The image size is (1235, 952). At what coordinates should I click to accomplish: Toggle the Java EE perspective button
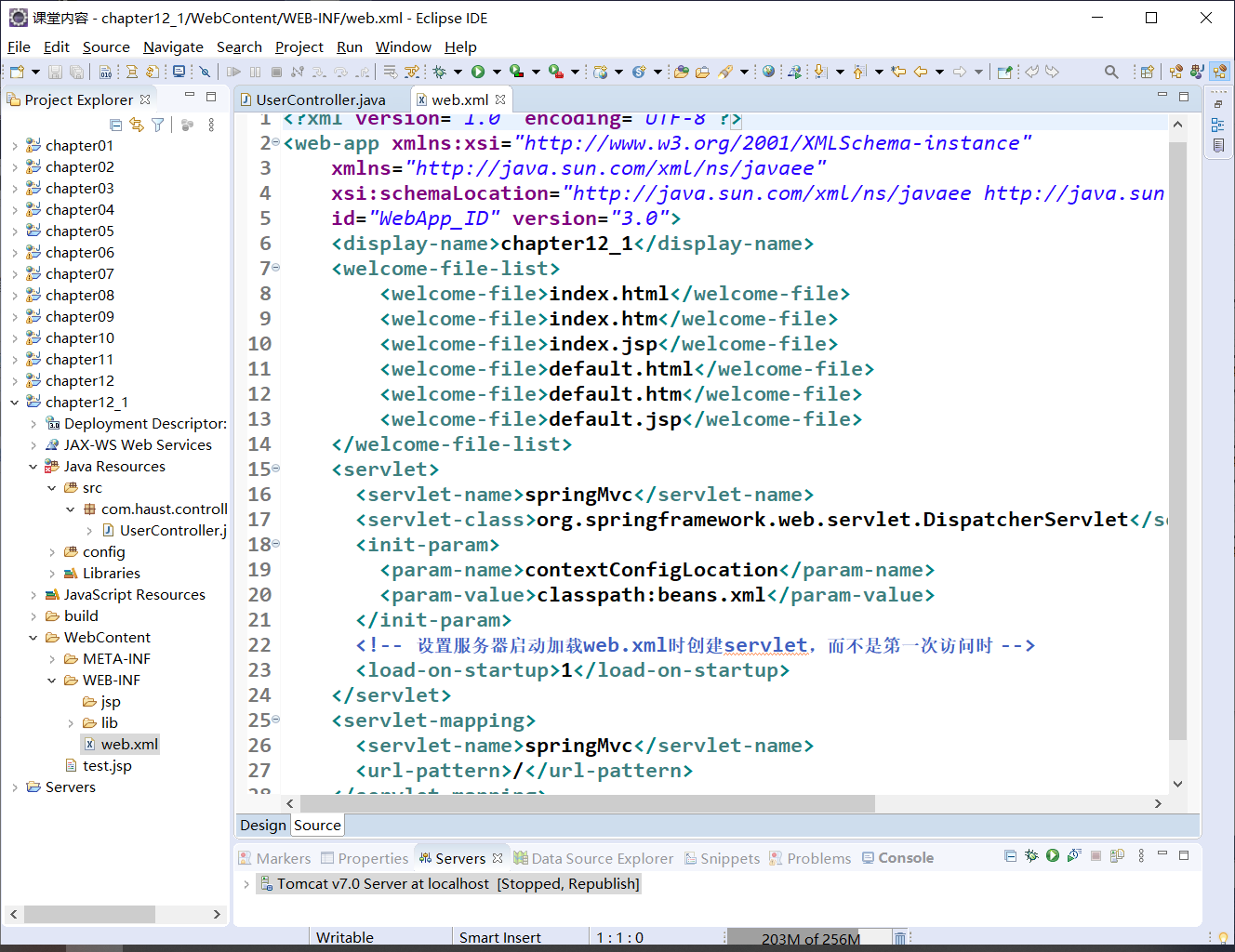tap(1219, 72)
